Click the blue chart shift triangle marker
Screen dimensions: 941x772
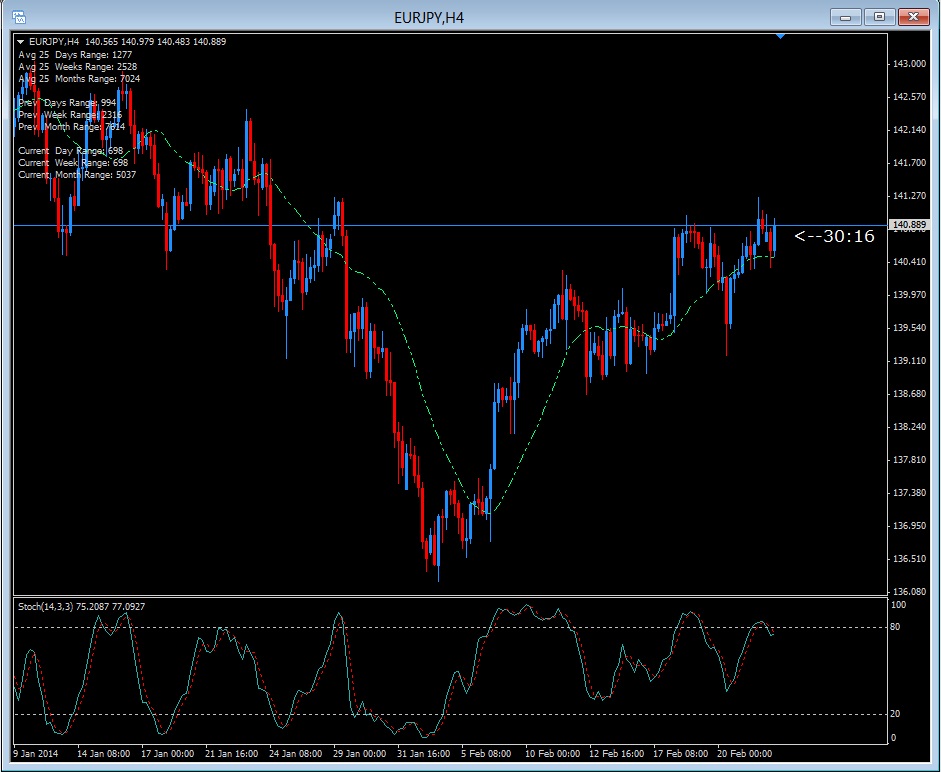(x=780, y=36)
